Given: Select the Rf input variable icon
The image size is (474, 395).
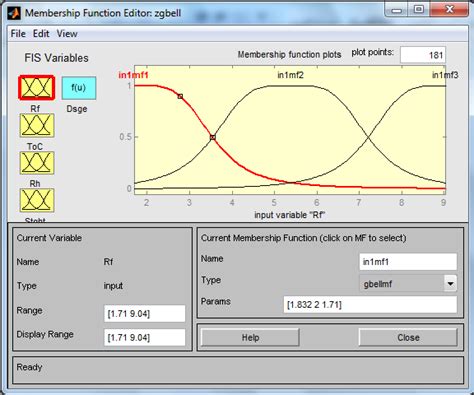Looking at the screenshot, I should pyautogui.click(x=37, y=88).
